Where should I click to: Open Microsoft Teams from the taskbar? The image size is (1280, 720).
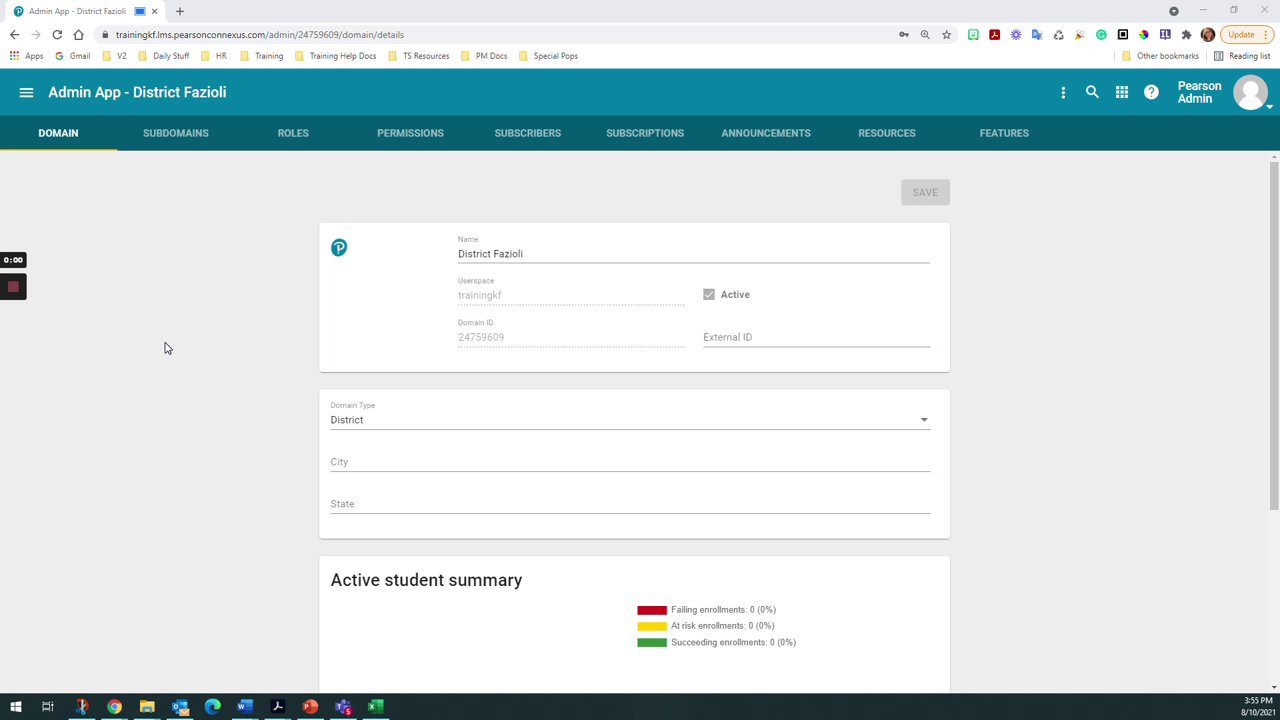coord(343,707)
